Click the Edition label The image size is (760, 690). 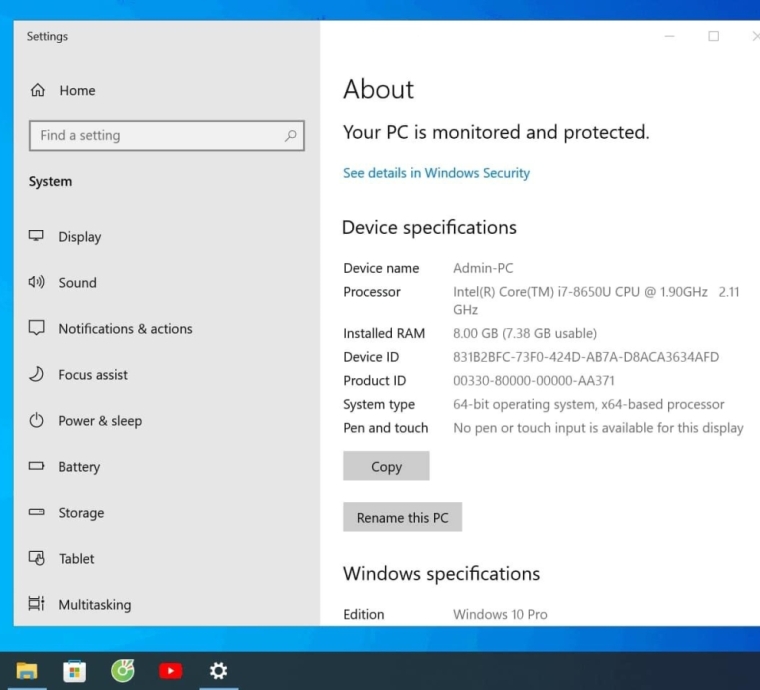[x=364, y=614]
